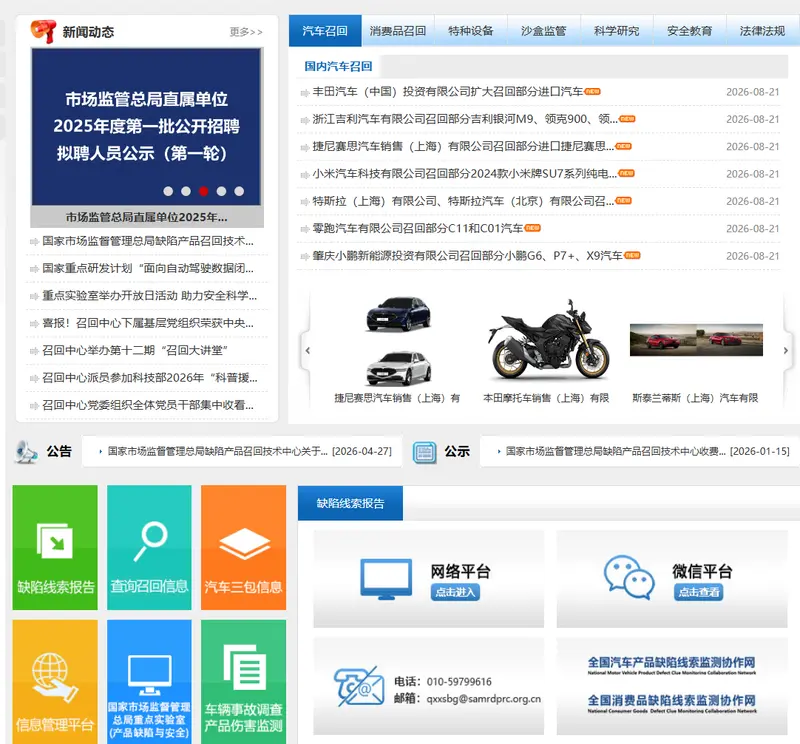Open news item 重点实验室举办开放日活动
This screenshot has width=800, height=744.
point(149,295)
